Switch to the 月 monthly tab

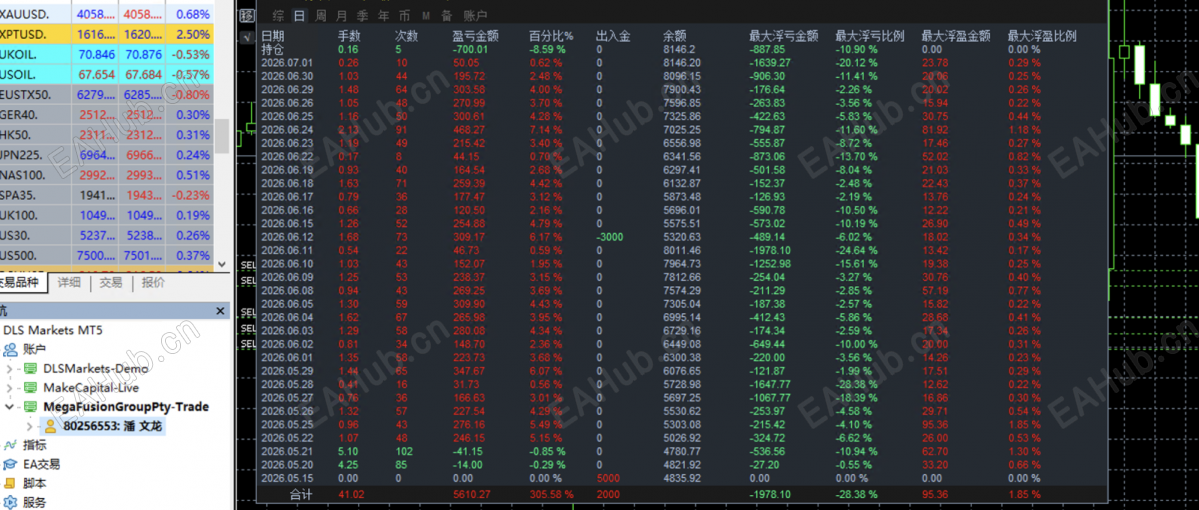point(341,15)
